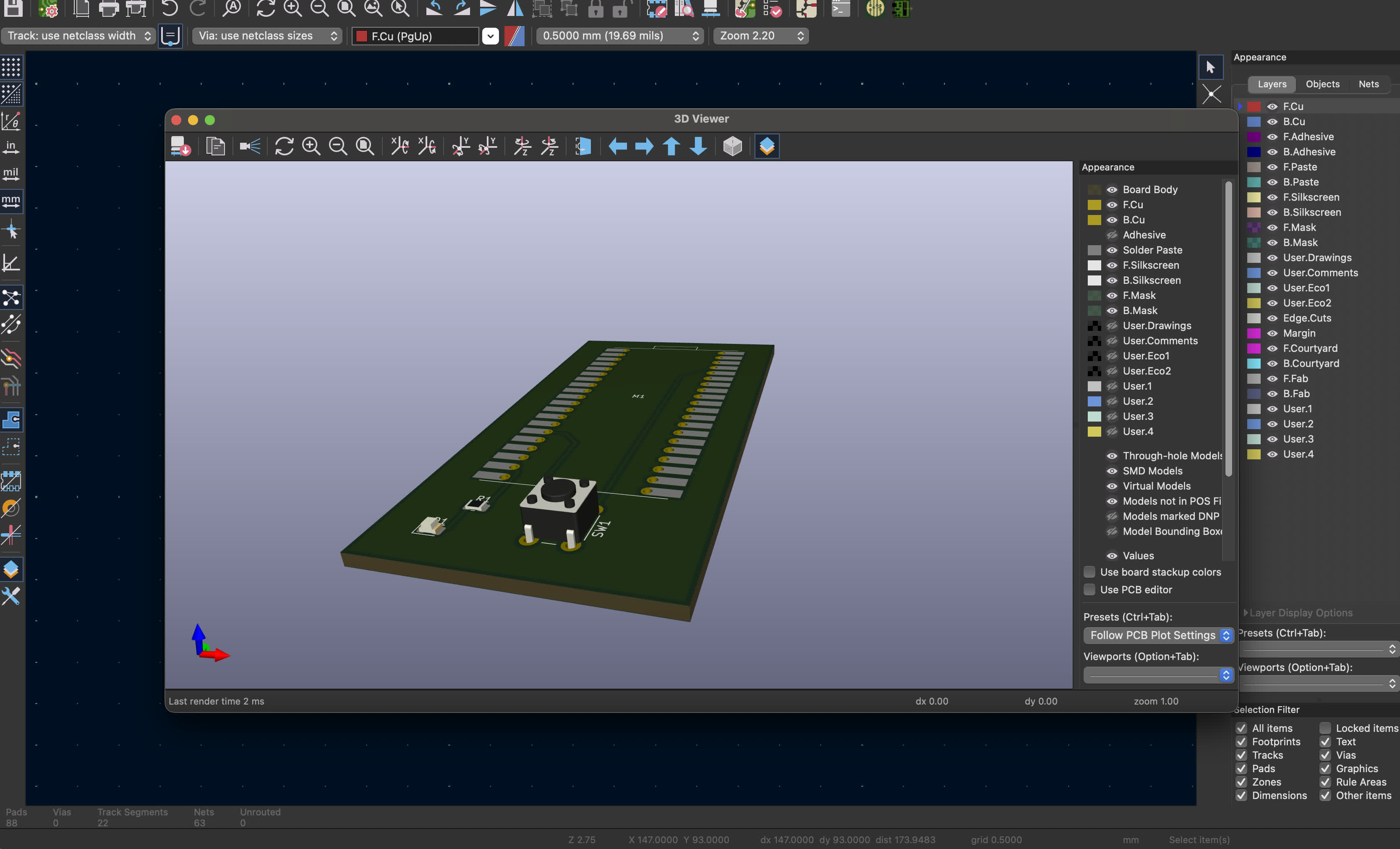Screen dimensions: 1400x849
Task: Enable Use board stackup colors
Action: click(1089, 572)
